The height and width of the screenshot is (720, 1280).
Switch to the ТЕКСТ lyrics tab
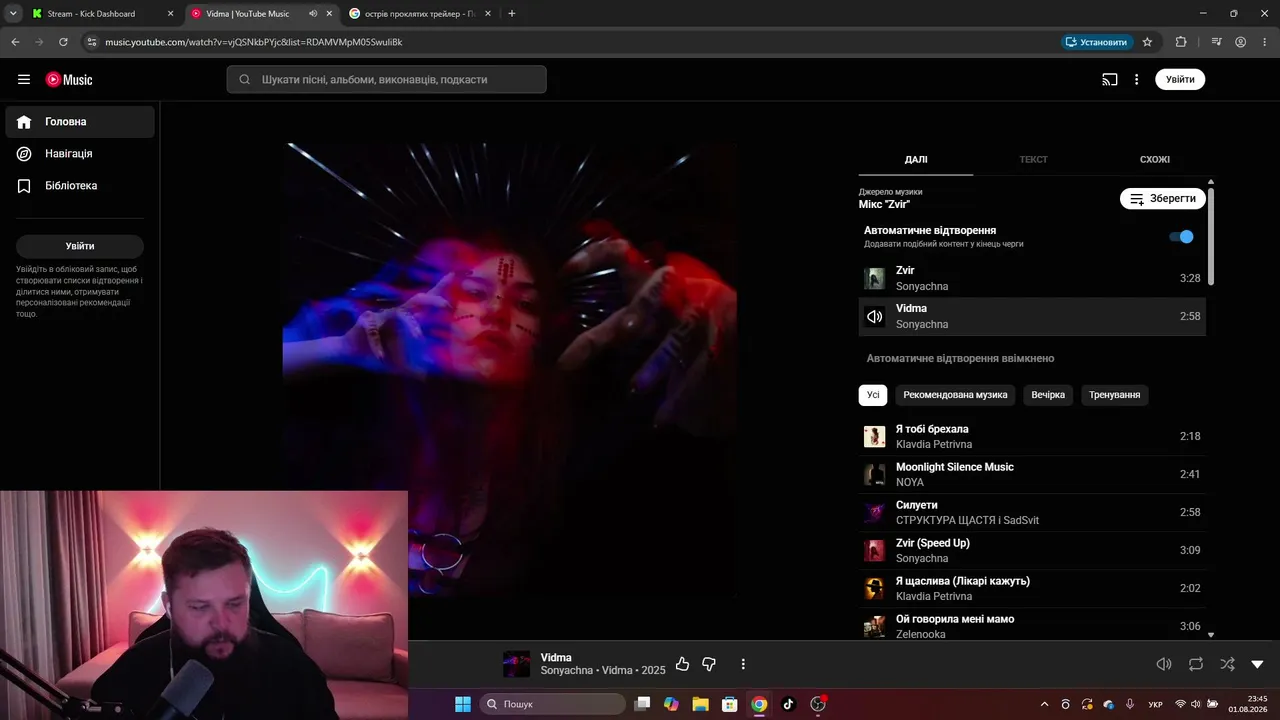1033,160
